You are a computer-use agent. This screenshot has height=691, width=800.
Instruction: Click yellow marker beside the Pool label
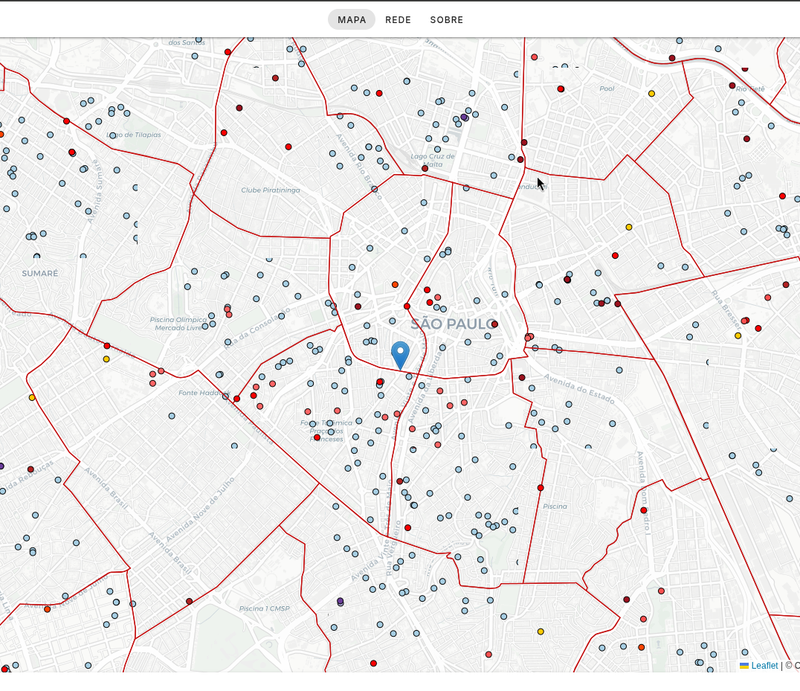click(652, 93)
